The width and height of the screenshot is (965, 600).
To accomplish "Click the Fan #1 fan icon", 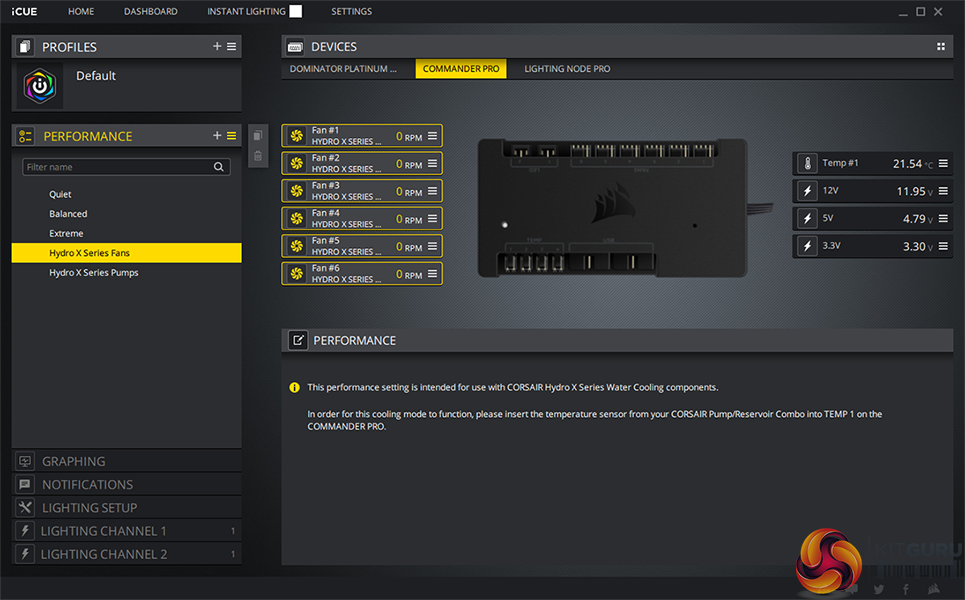I will (x=297, y=136).
